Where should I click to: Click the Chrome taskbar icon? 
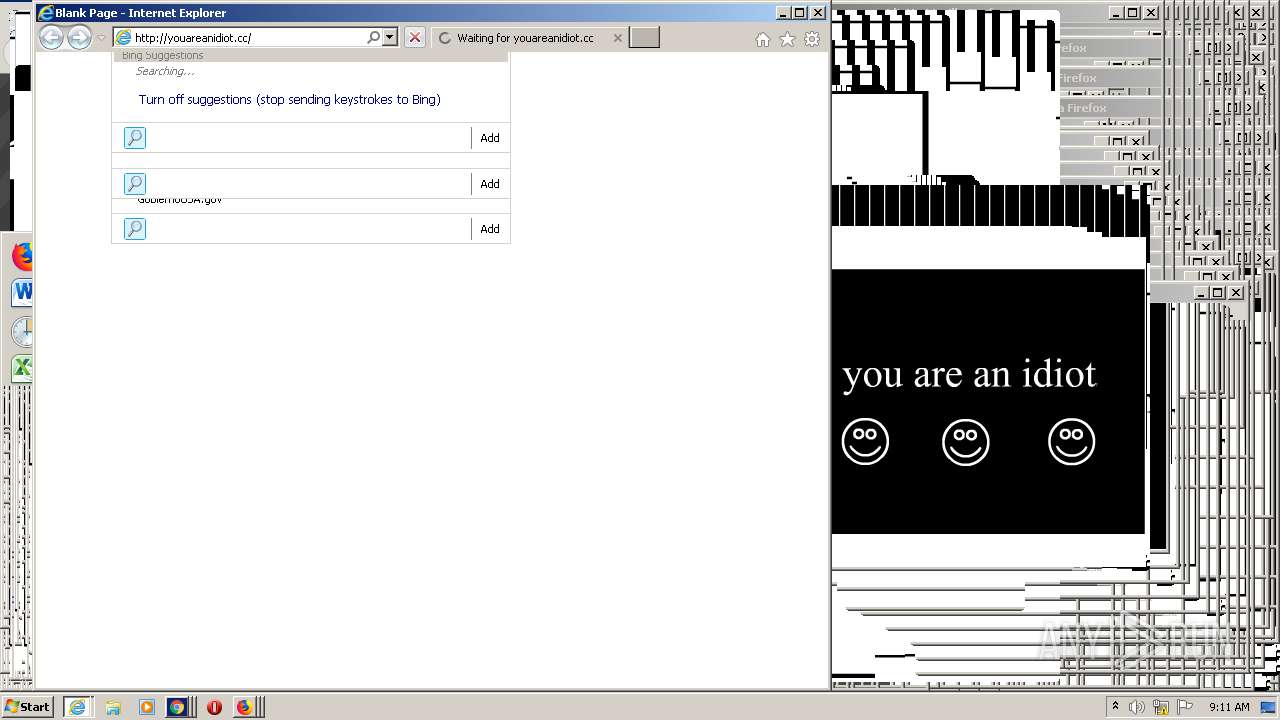point(177,707)
